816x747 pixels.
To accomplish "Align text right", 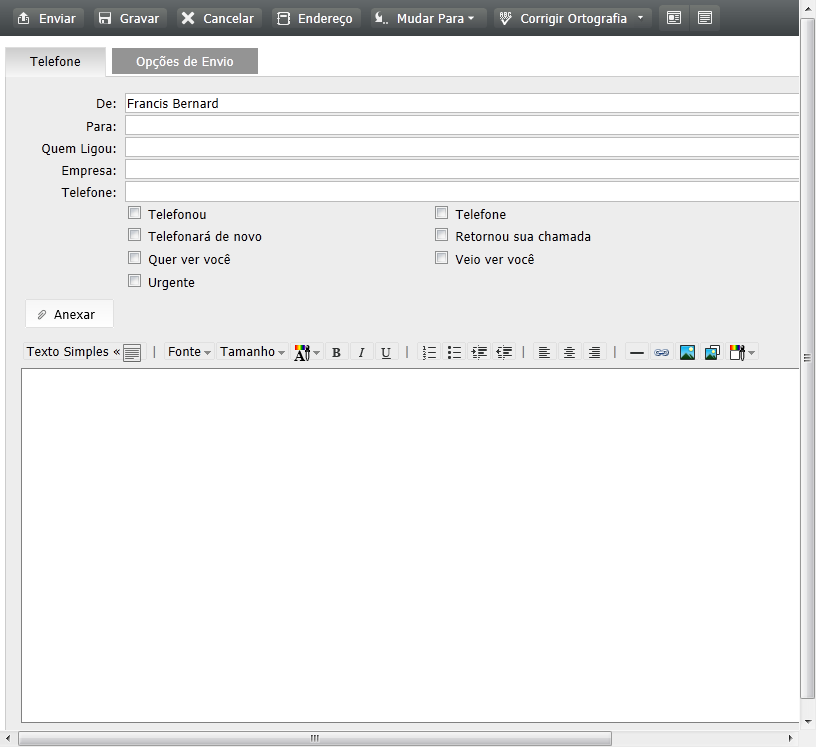I will pos(594,352).
